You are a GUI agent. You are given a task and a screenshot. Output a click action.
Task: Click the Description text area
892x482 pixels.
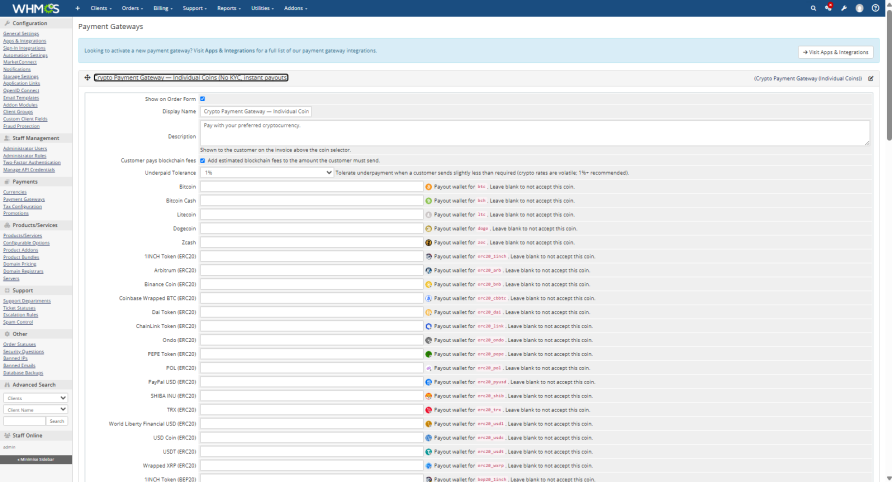(535, 133)
